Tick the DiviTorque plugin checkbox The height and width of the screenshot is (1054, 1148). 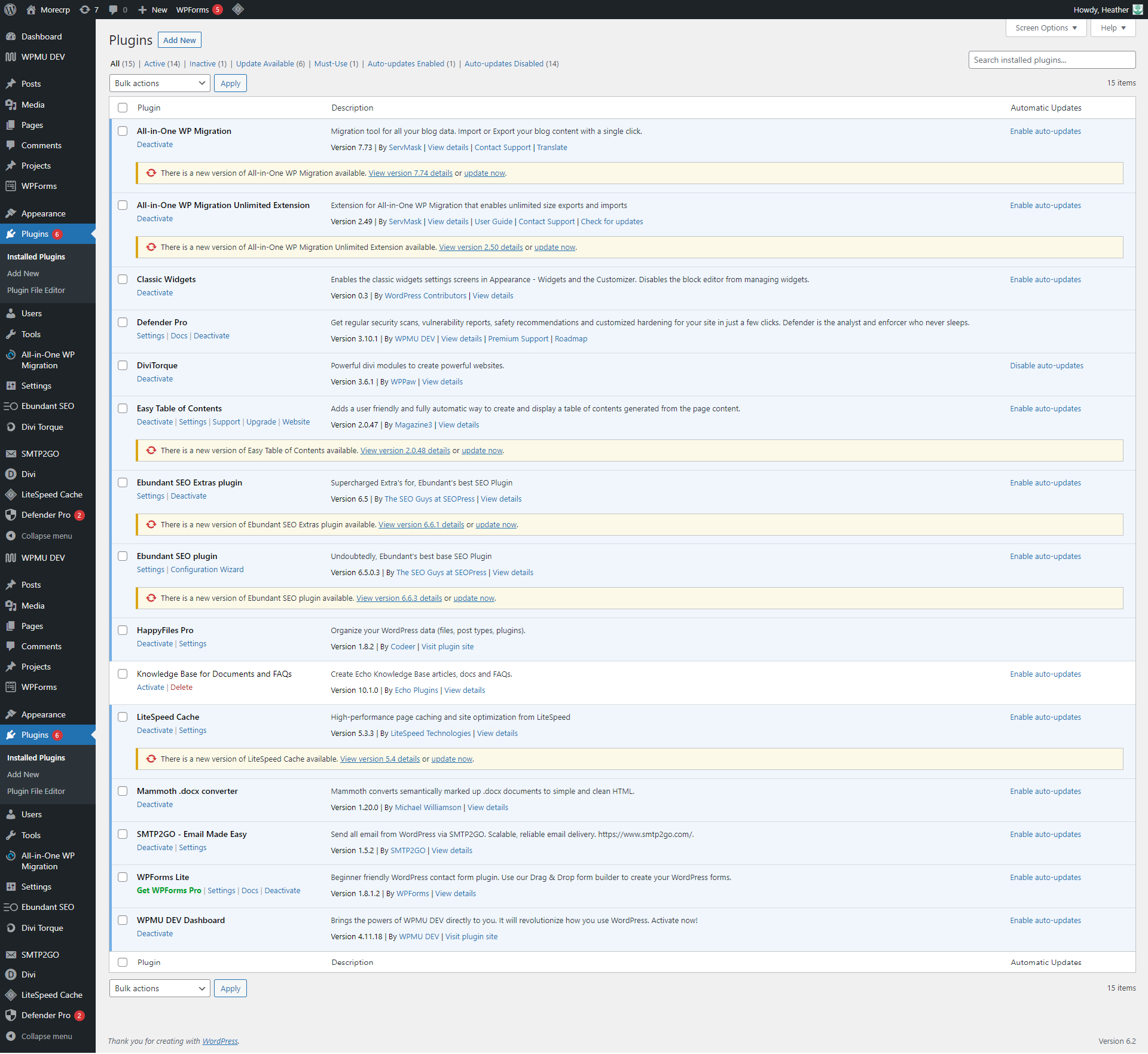coord(123,365)
